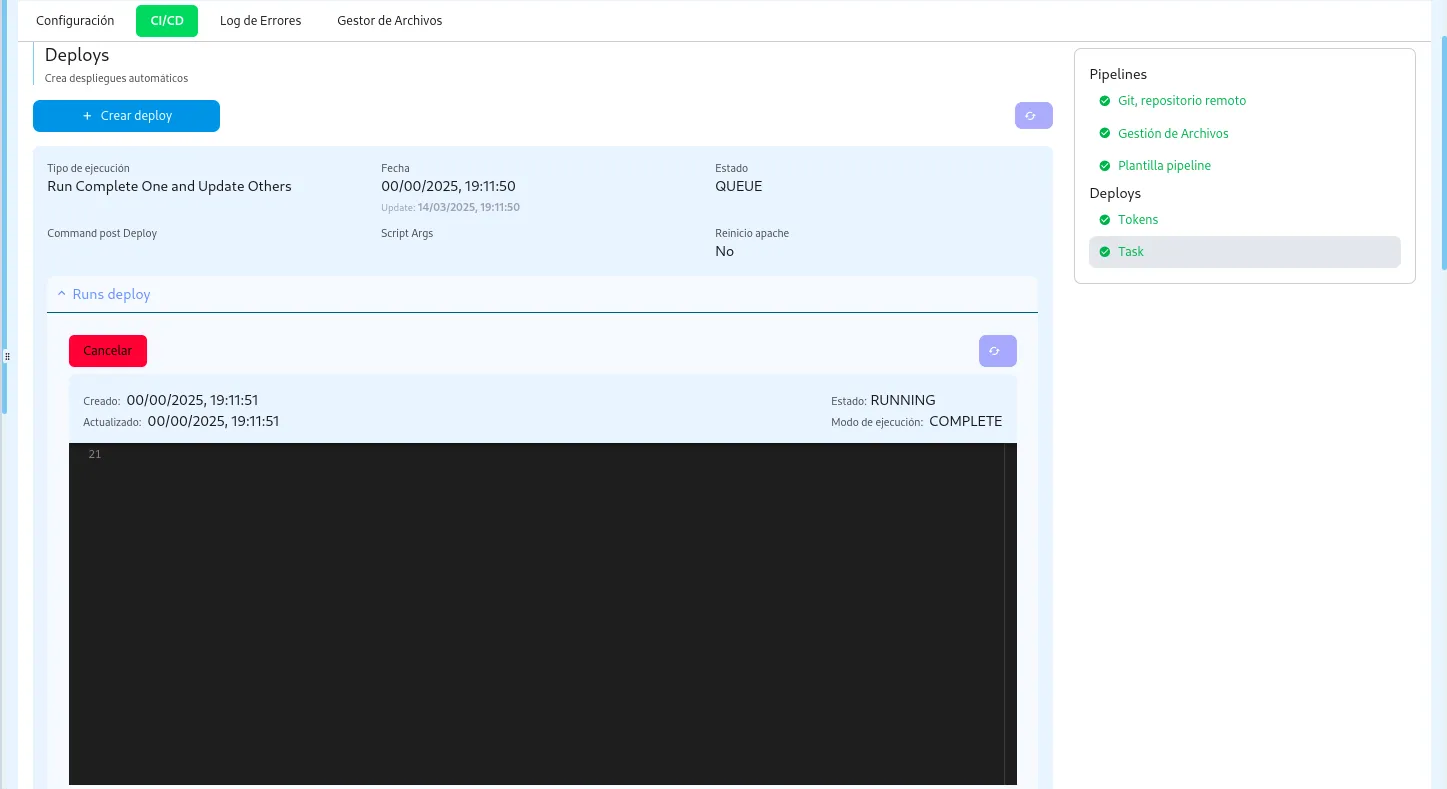Viewport: 1447px width, 789px height.
Task: Click the 'Crea despliegues automáticos' subtitle
Action: coord(116,78)
